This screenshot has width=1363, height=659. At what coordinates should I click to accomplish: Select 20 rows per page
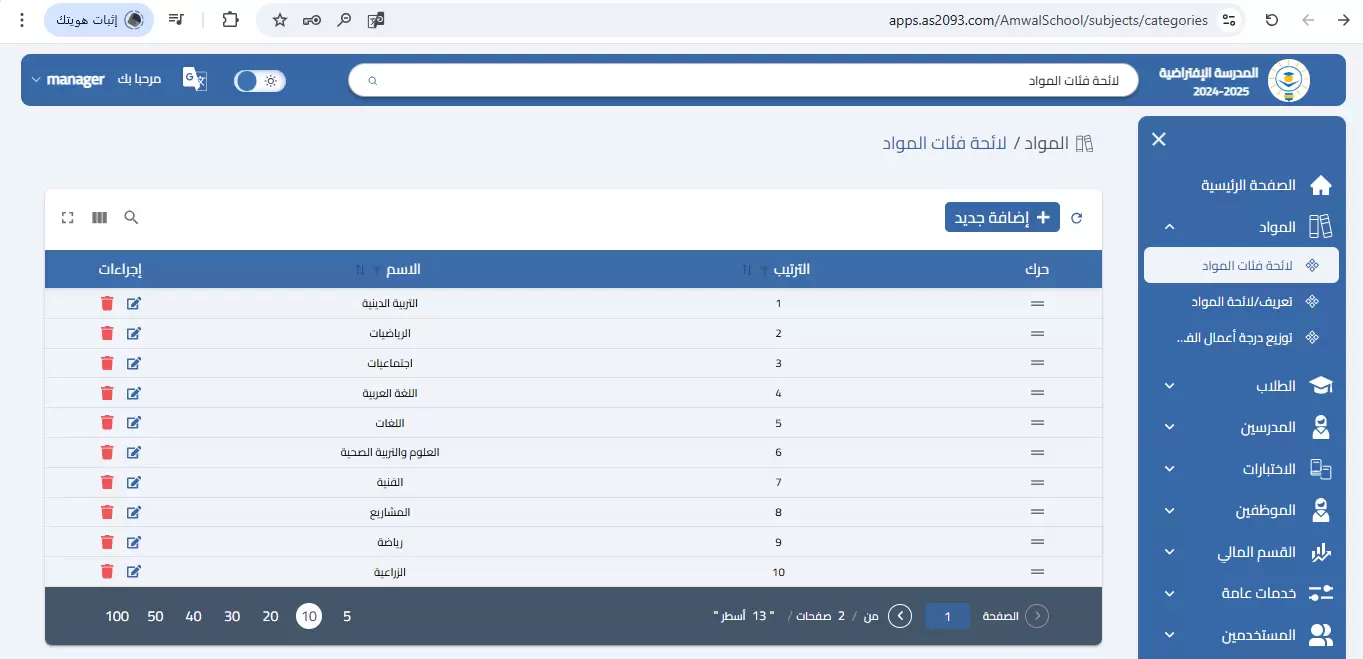270,616
